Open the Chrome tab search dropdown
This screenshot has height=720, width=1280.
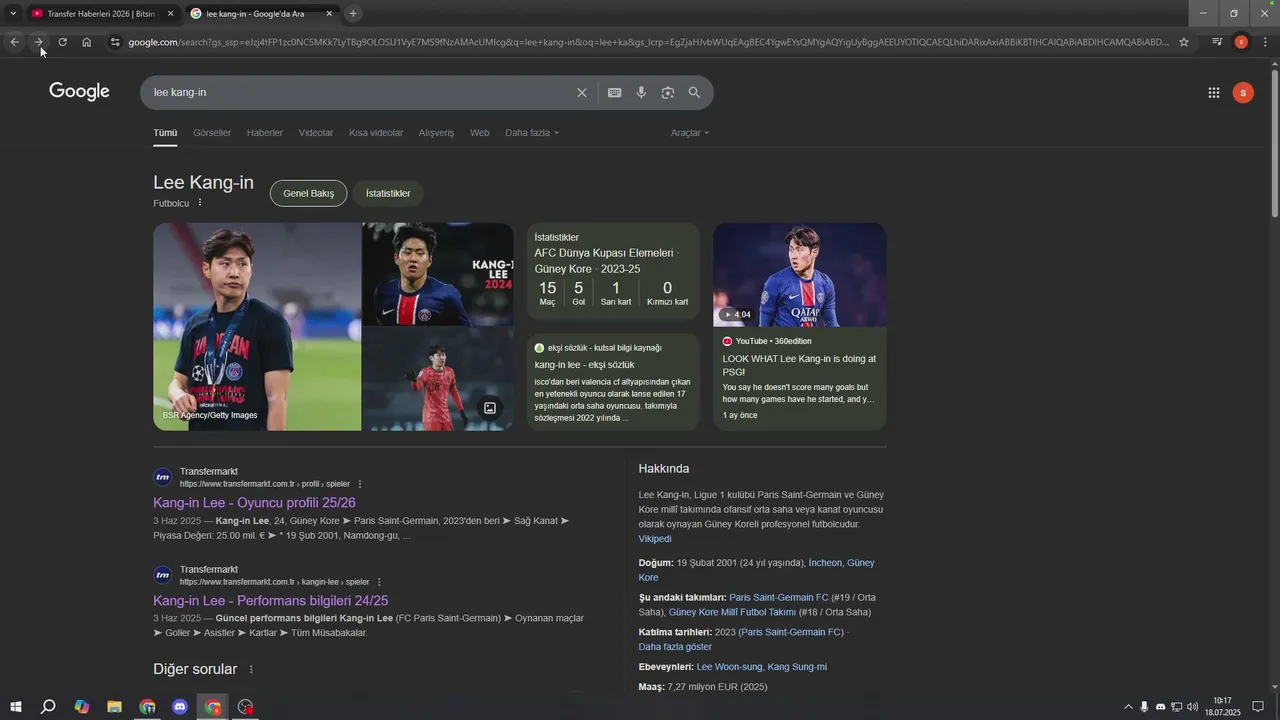tap(13, 13)
